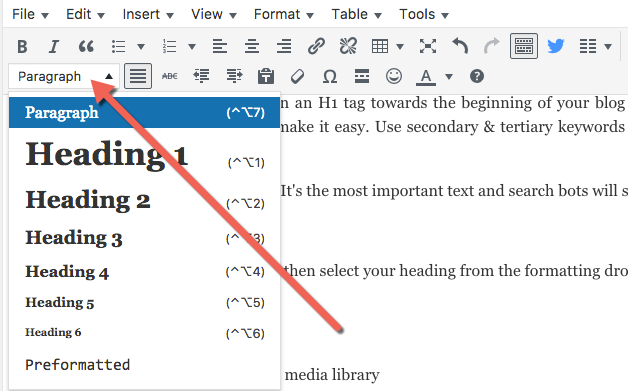
Task: Insert a blockquote using the quote icon
Action: coord(86,46)
